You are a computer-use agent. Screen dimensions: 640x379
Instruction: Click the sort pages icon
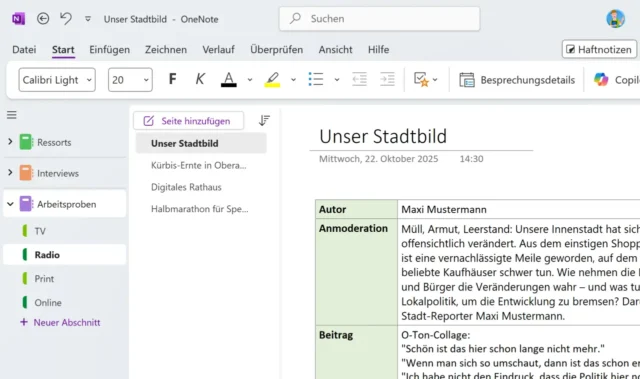tap(264, 121)
